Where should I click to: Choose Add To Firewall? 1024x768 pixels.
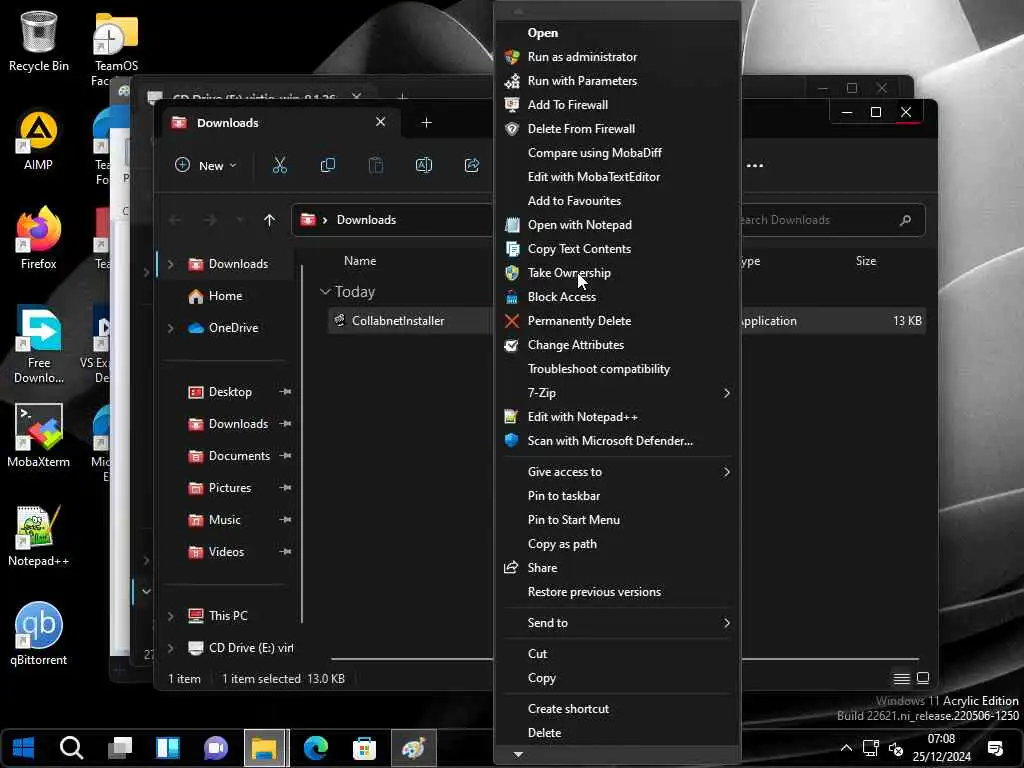(x=617, y=104)
